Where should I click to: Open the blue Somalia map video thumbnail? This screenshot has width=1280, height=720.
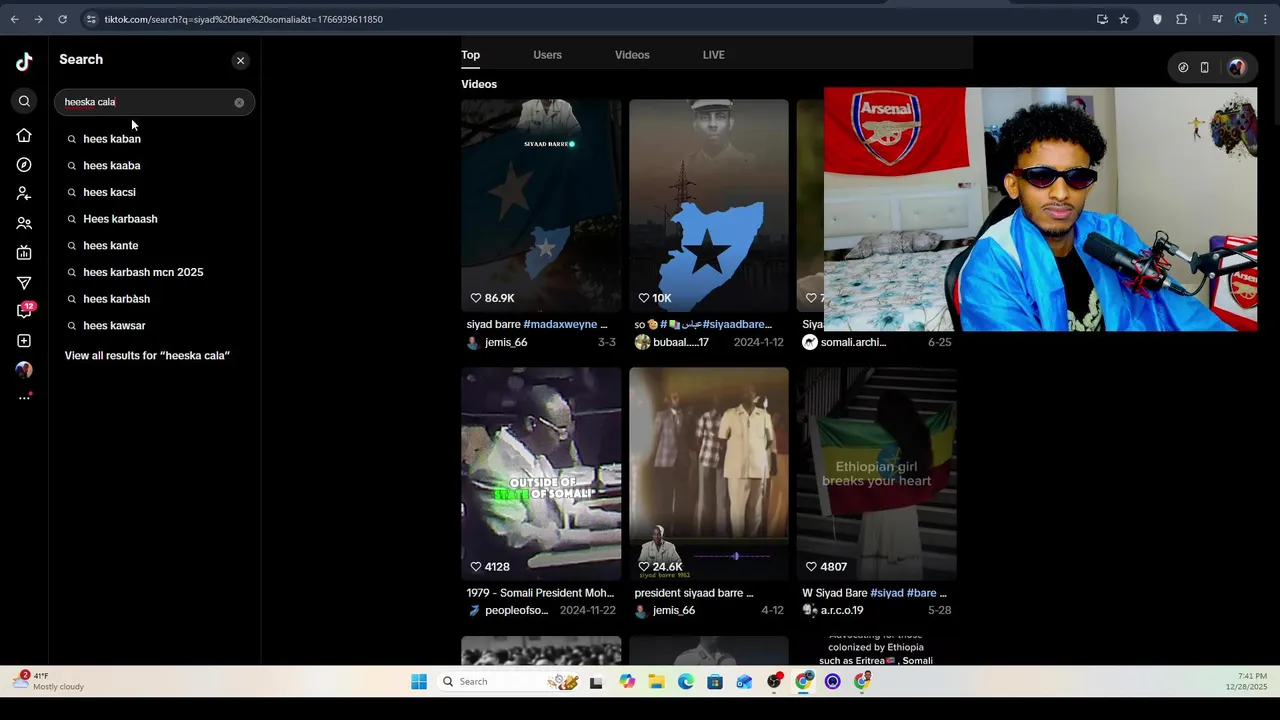click(709, 204)
